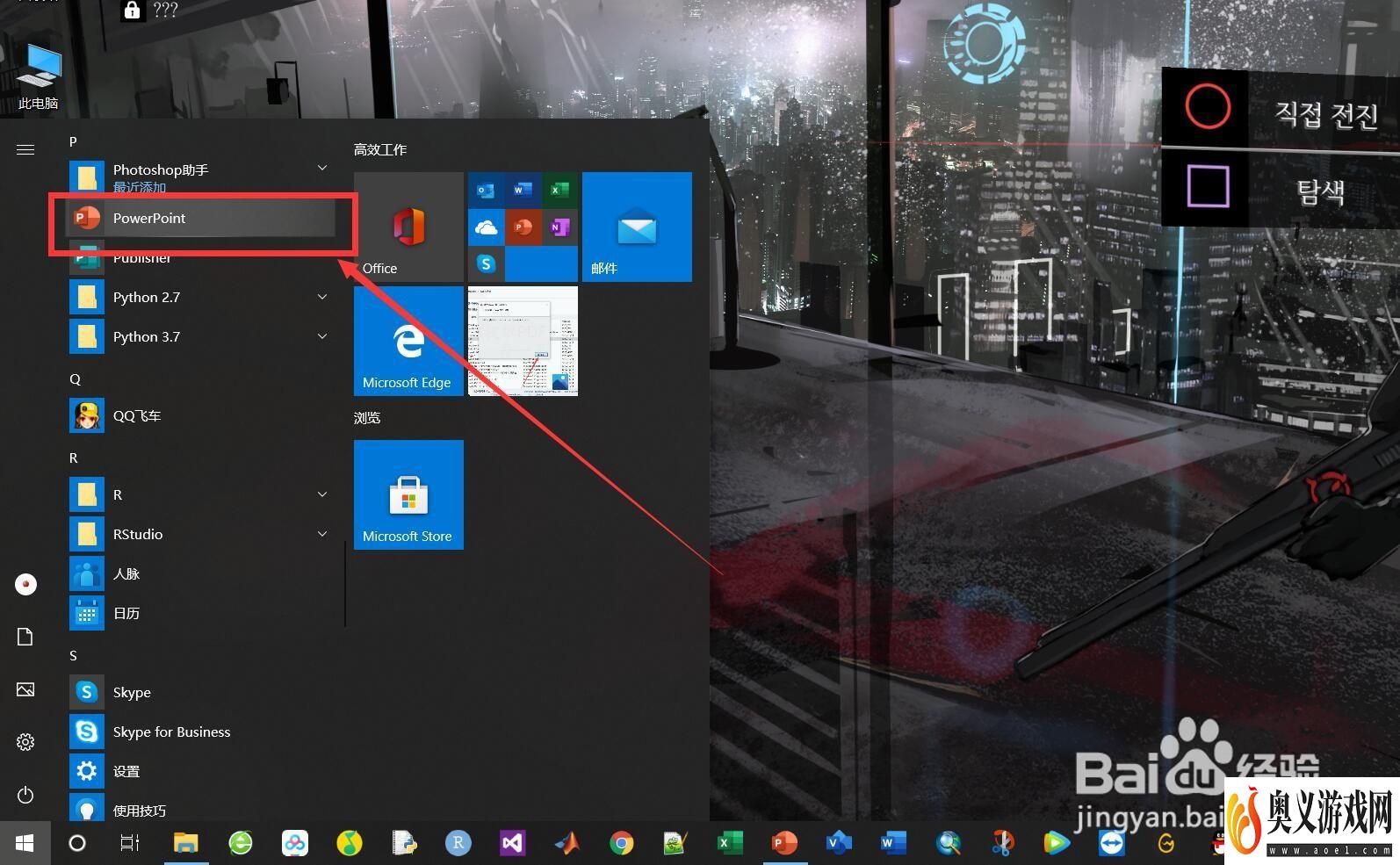Open the Photos screenshot thumbnail tile
Viewport: 1400px width, 865px height.
click(523, 341)
